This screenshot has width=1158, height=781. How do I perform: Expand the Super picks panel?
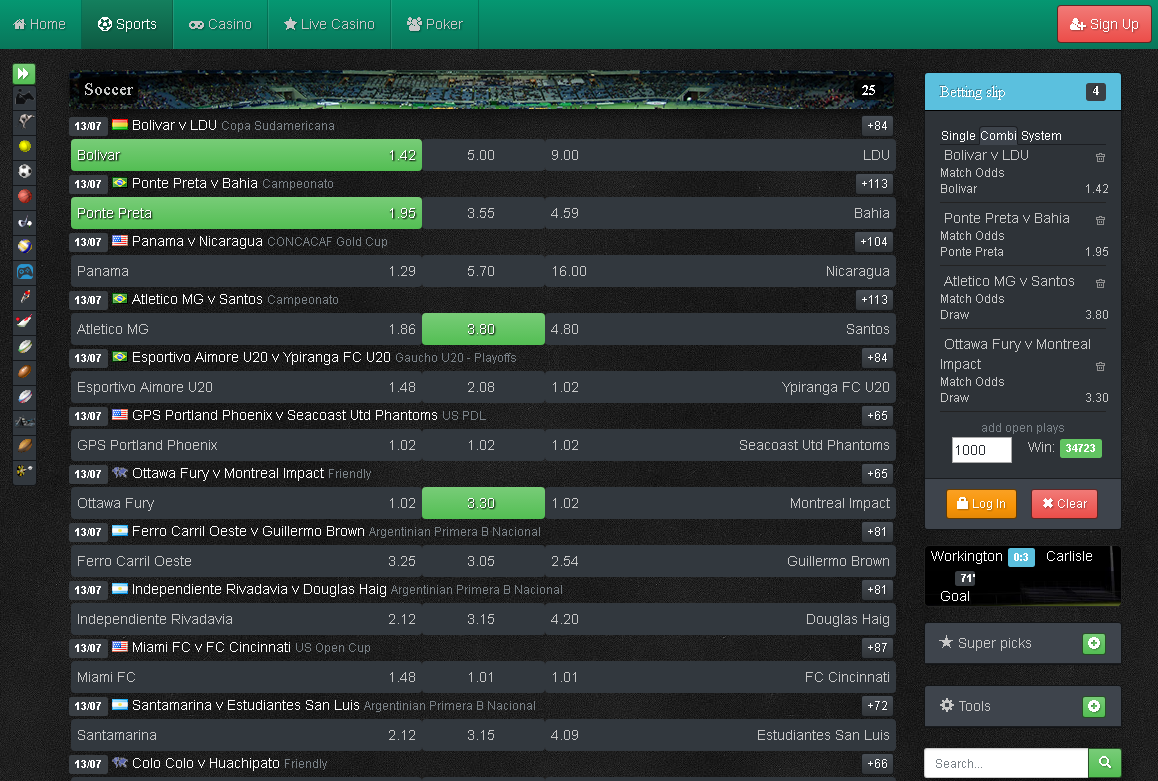[1094, 643]
